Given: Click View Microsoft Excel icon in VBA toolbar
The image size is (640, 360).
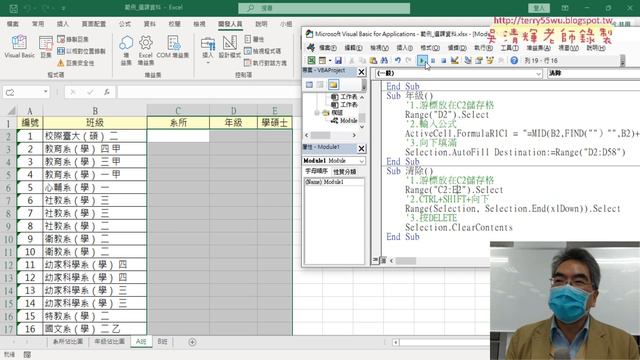Looking at the screenshot, I should [311, 60].
